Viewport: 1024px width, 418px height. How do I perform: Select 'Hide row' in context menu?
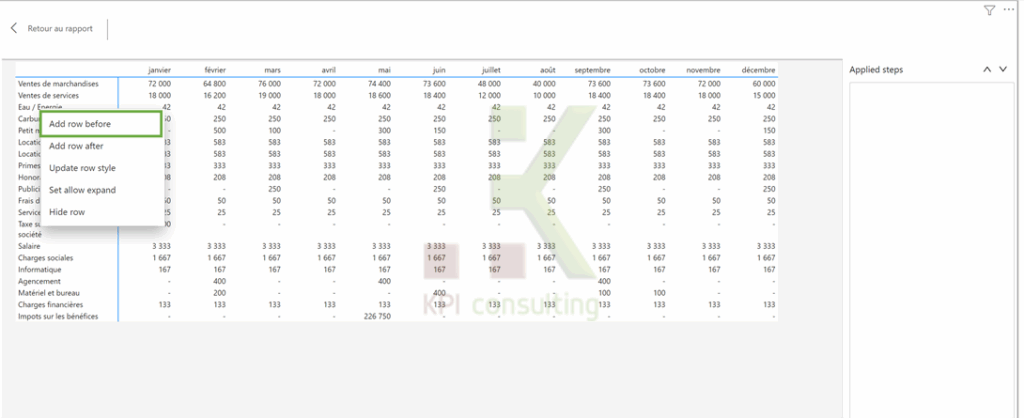[x=67, y=212]
